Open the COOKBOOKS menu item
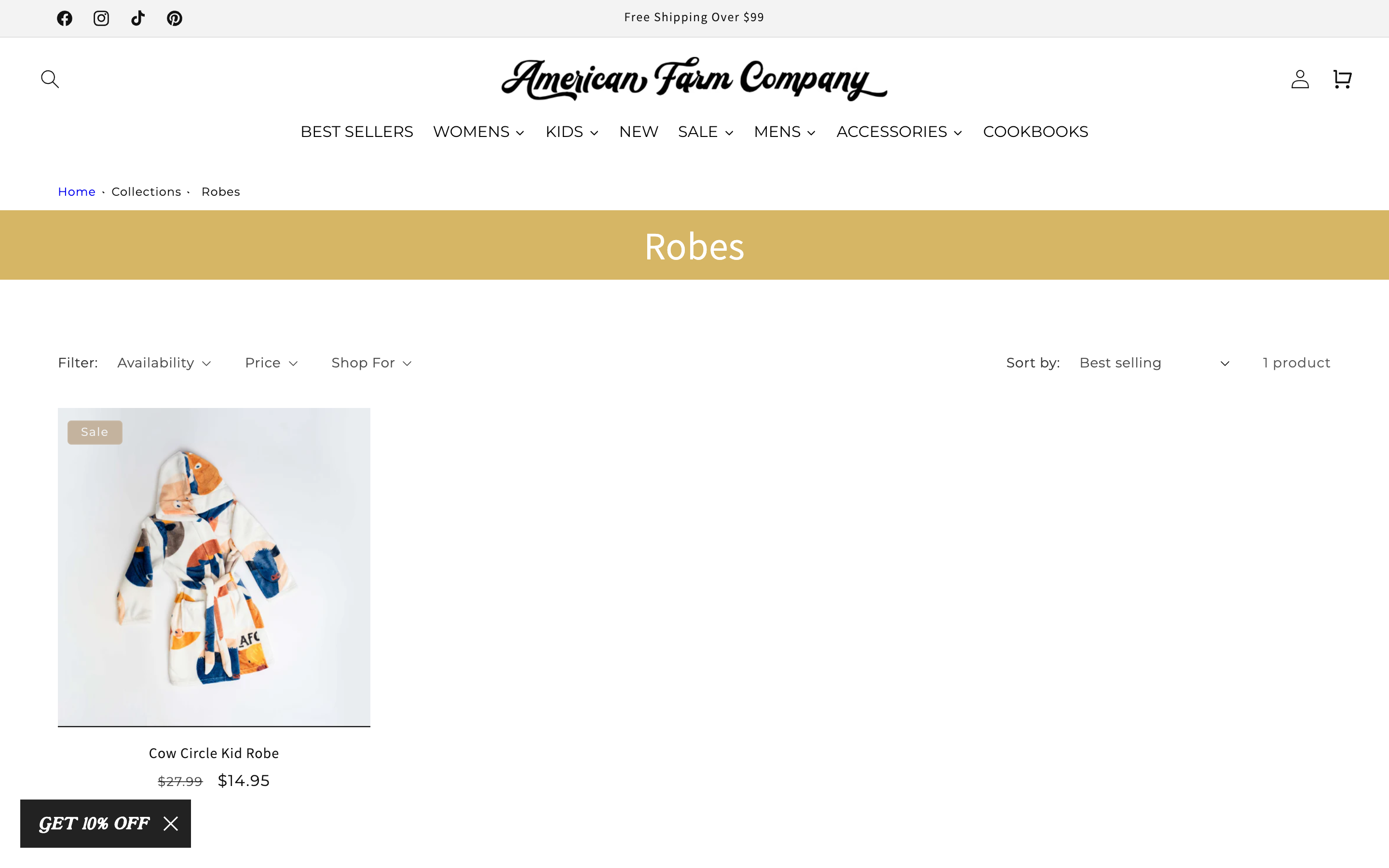 point(1035,132)
